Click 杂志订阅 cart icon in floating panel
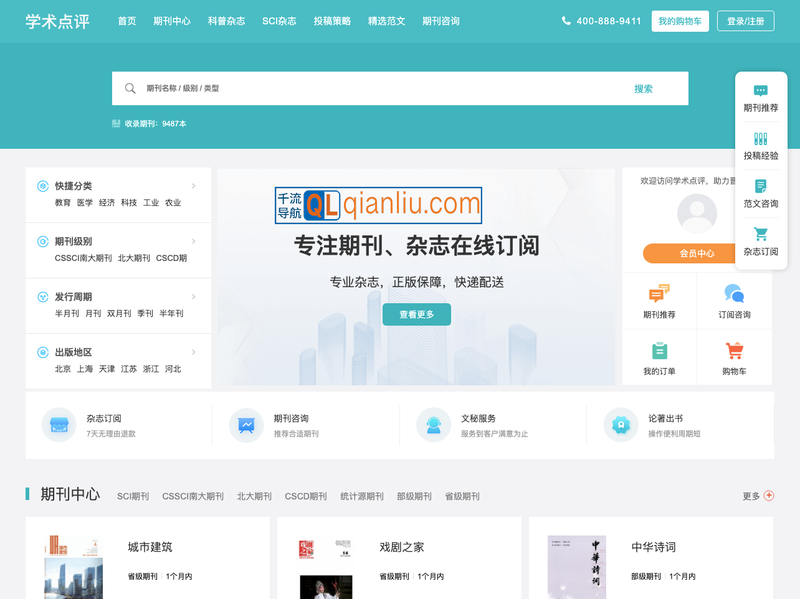This screenshot has height=599, width=800. click(x=760, y=233)
